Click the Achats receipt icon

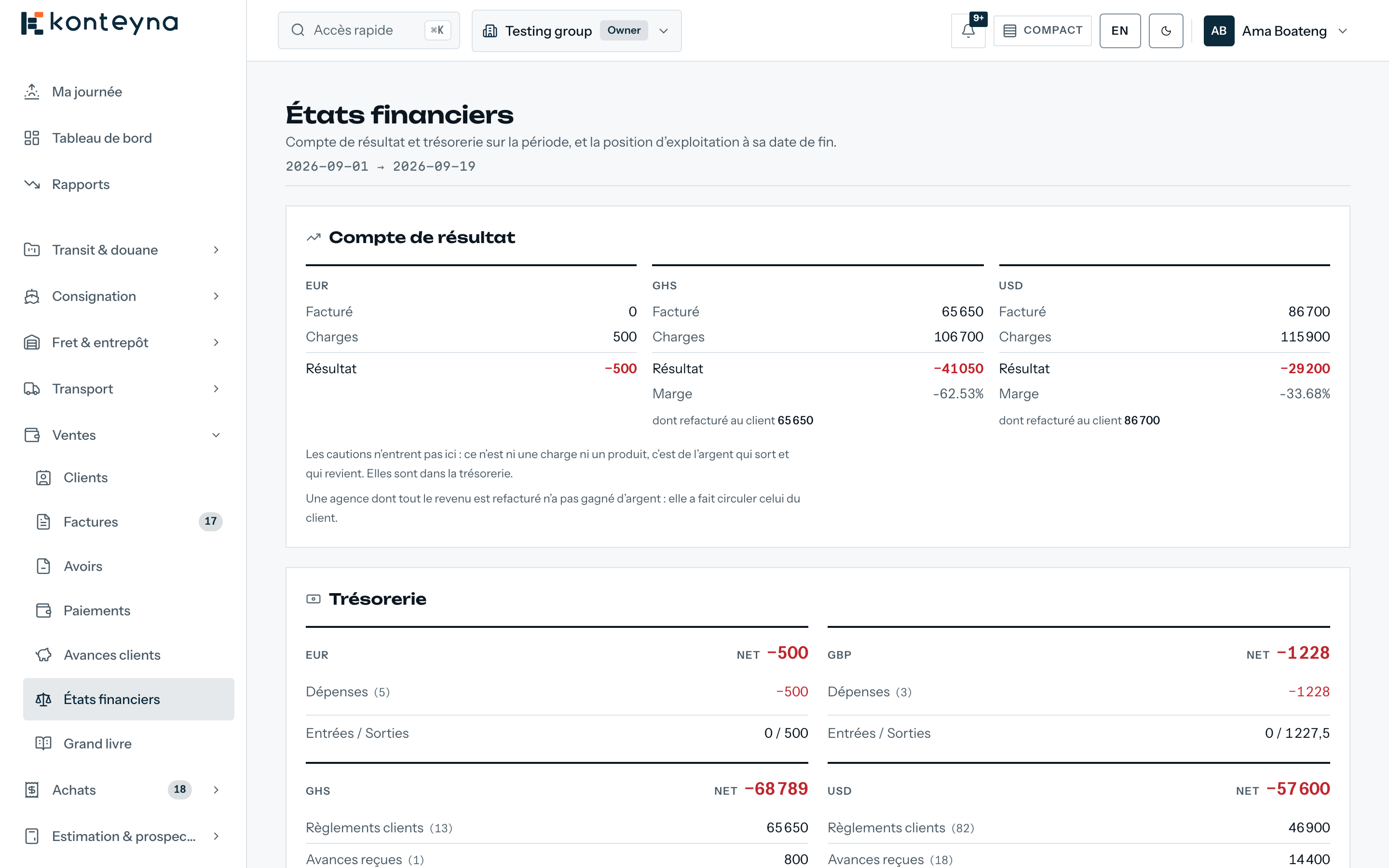pyautogui.click(x=32, y=790)
